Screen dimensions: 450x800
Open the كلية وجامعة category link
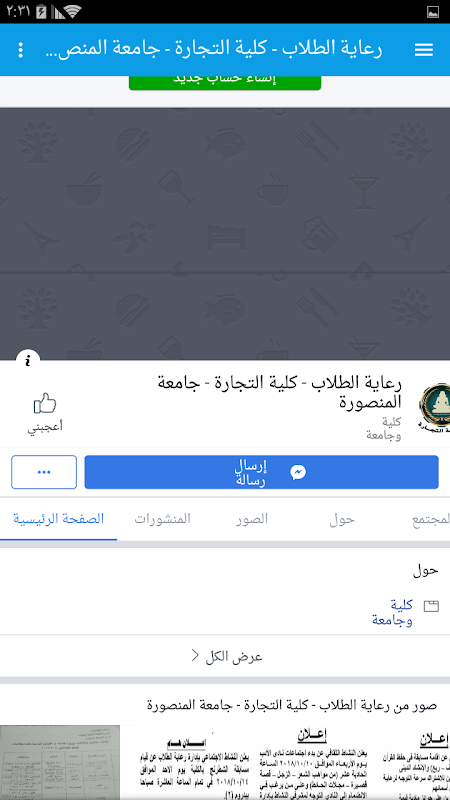(x=392, y=613)
